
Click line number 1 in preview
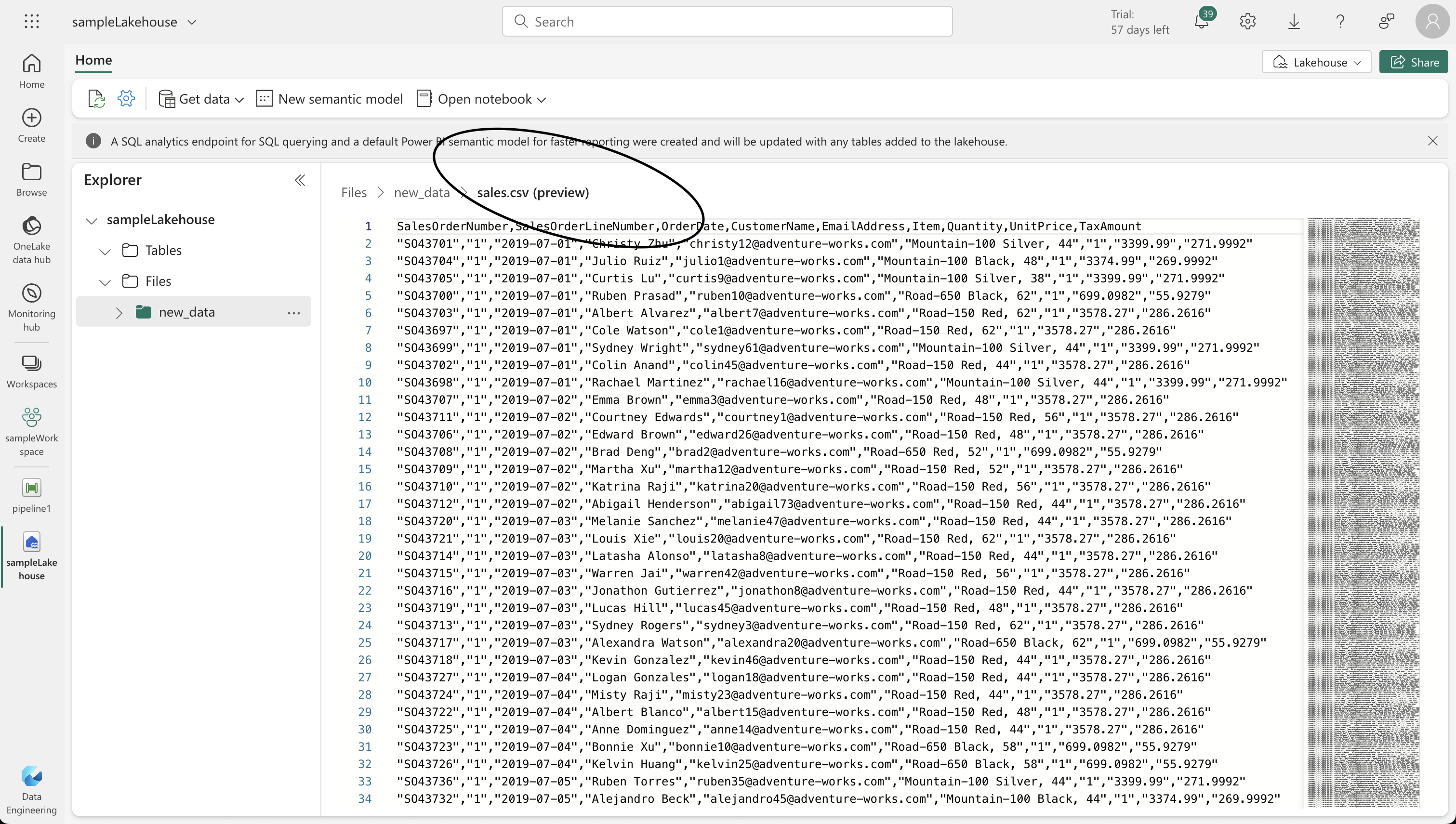click(x=368, y=226)
